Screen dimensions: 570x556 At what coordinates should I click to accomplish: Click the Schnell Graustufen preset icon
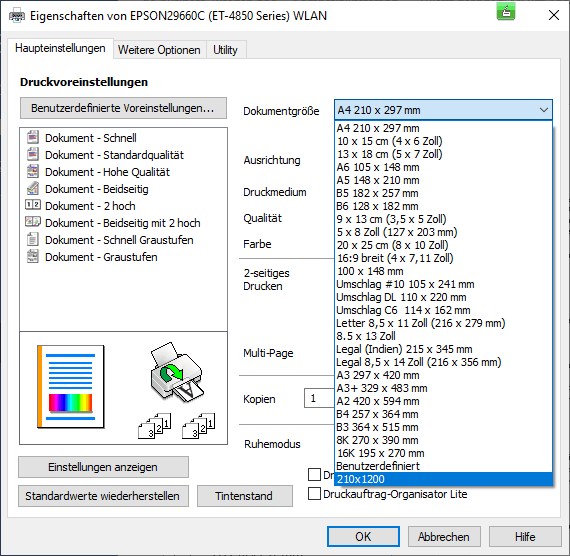coord(33,239)
